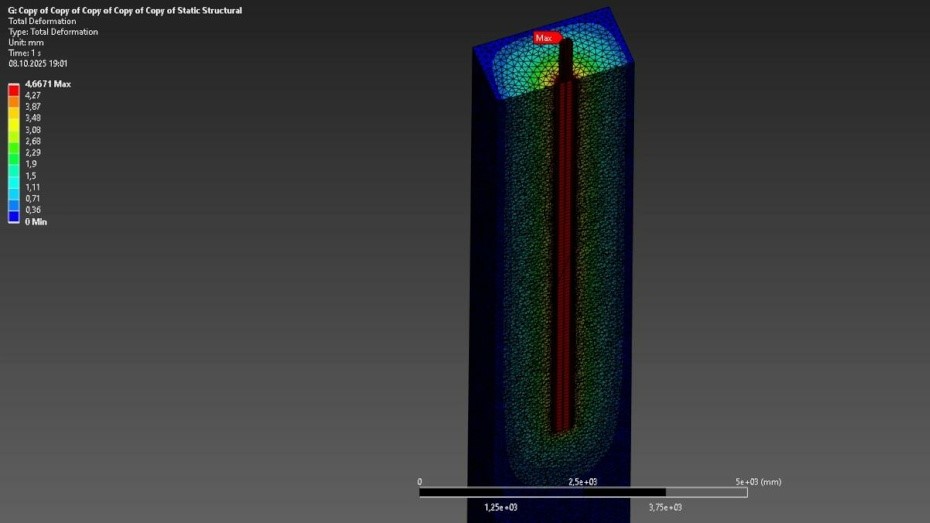Click the 3,08 legend value label
930x523 pixels.
point(32,130)
